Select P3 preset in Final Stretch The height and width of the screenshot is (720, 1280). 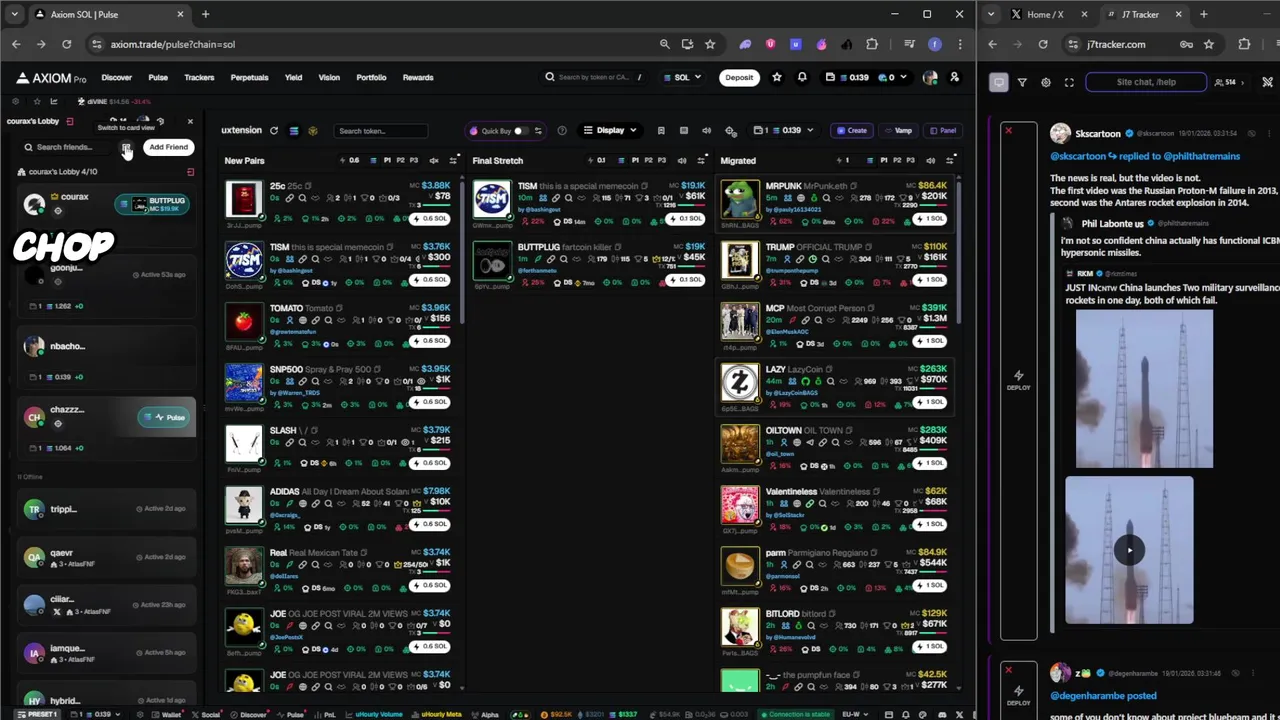661,160
